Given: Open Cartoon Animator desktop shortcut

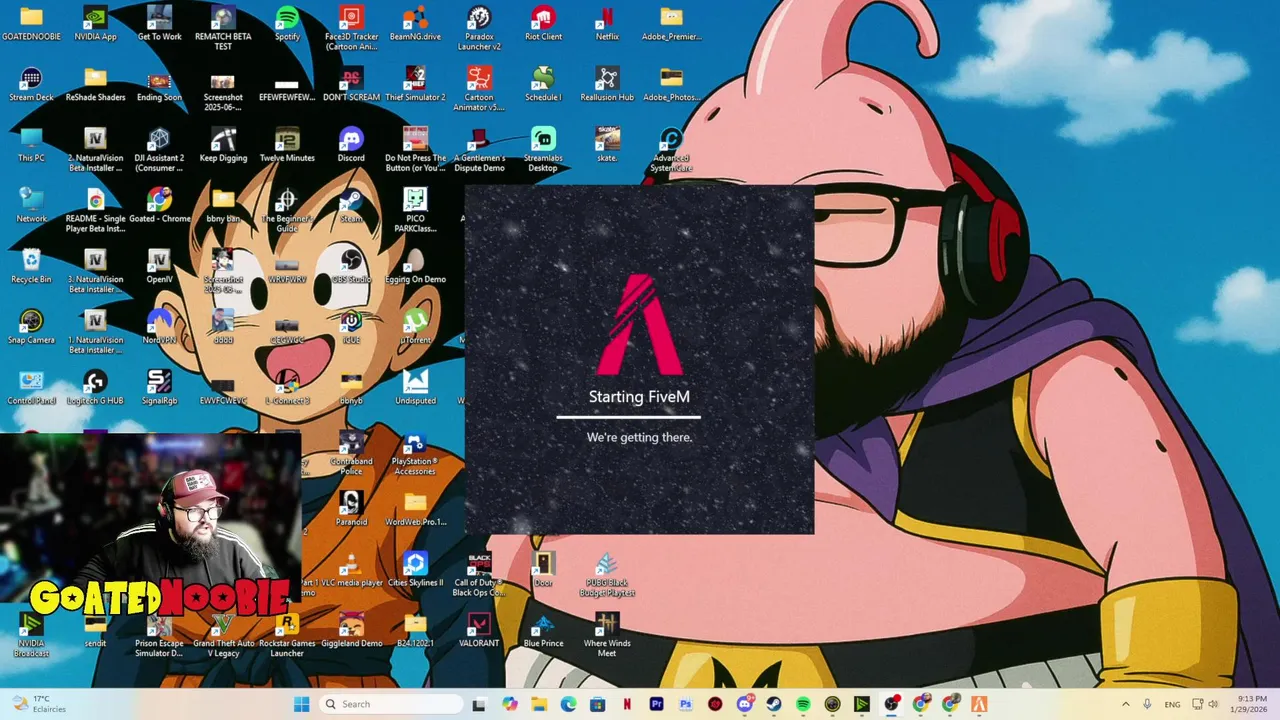Looking at the screenshot, I should click(479, 88).
